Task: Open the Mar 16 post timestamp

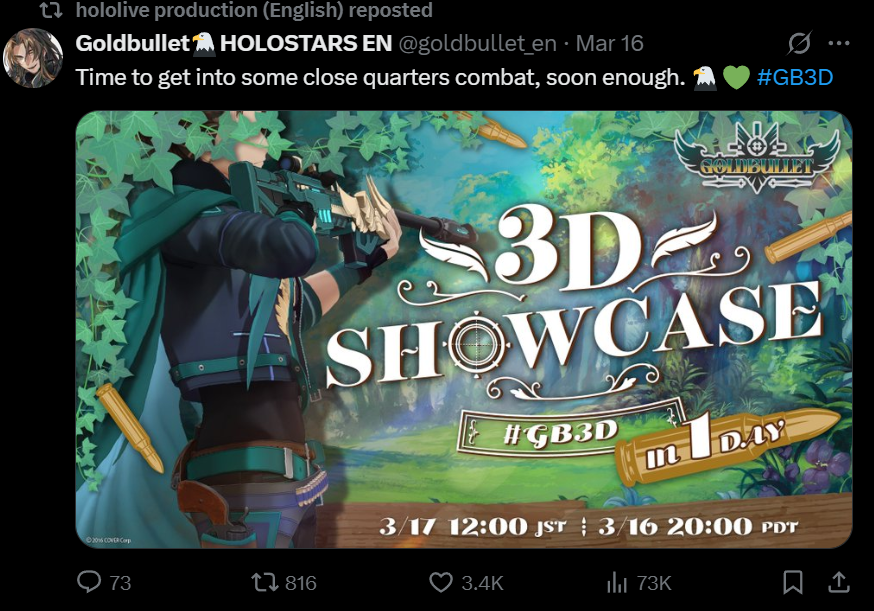Action: (x=609, y=43)
